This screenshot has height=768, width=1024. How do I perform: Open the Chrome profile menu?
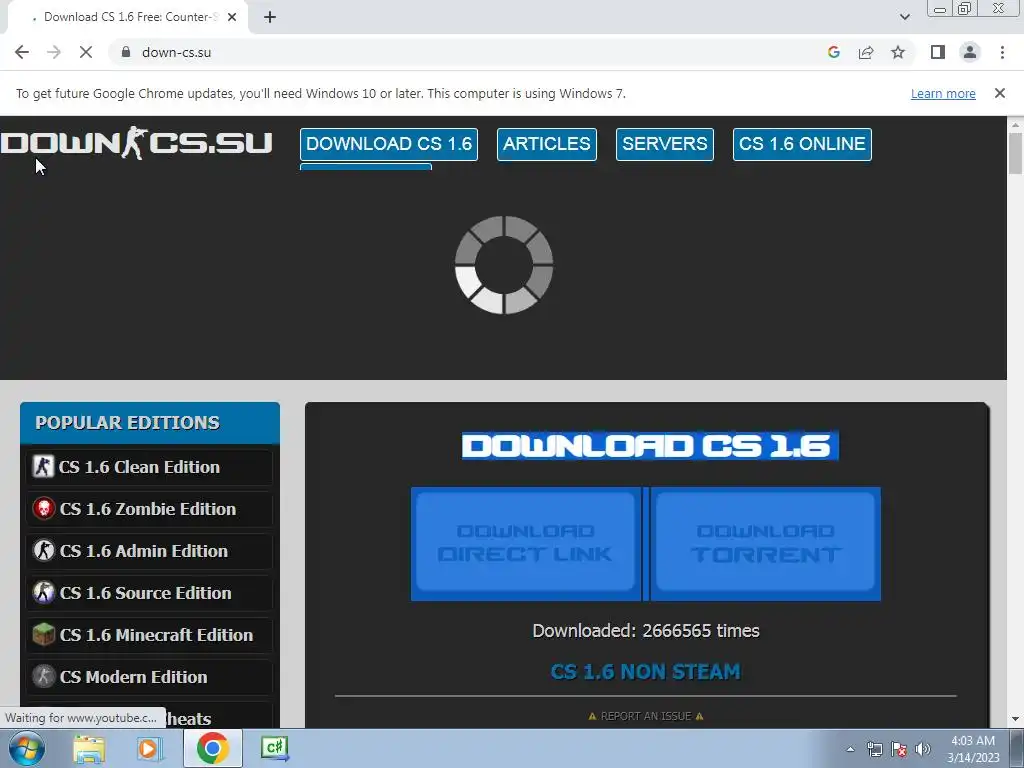click(970, 52)
